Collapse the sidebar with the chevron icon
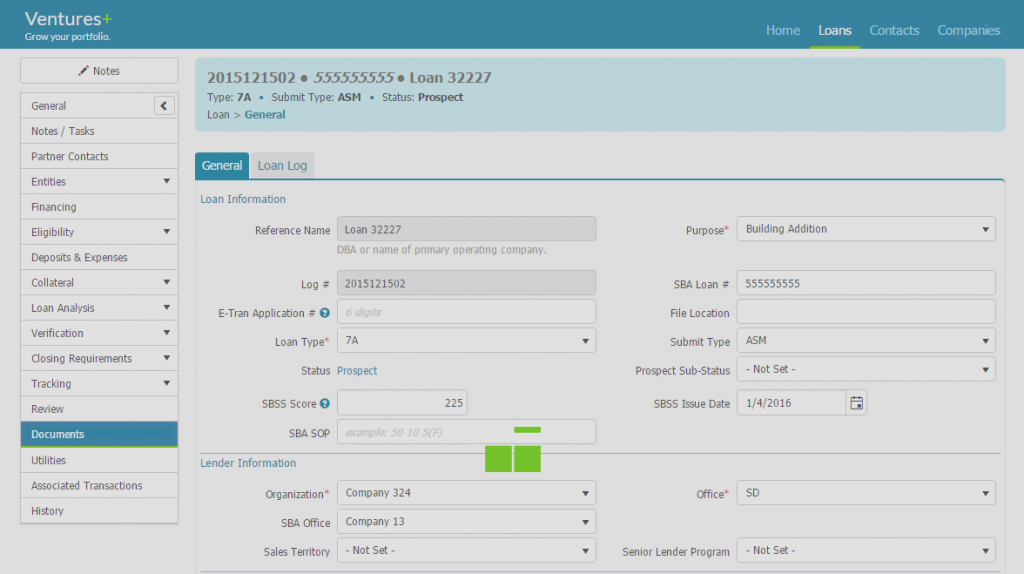1024x574 pixels. coord(164,106)
